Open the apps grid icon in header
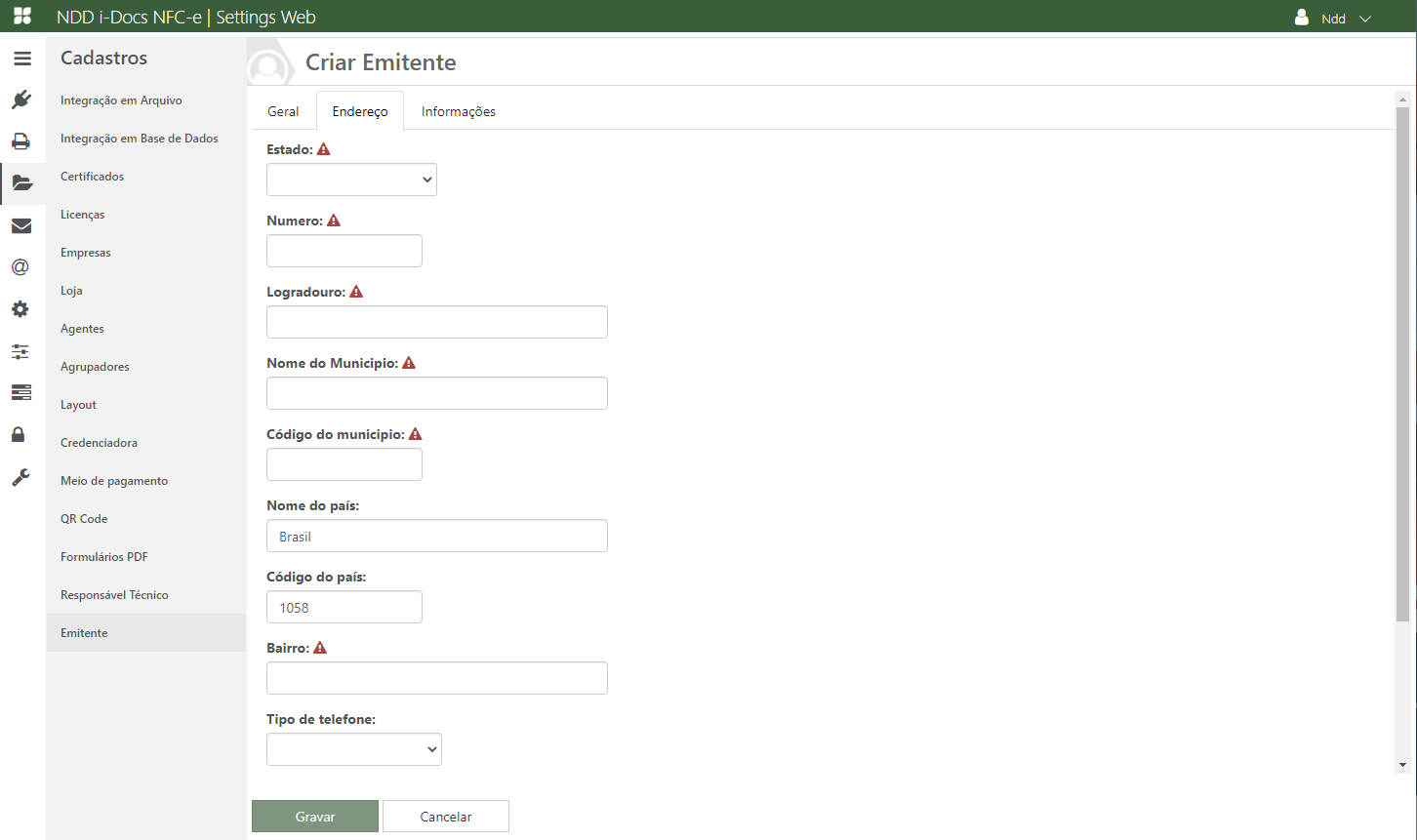Viewport: 1417px width, 840px height. tap(22, 17)
